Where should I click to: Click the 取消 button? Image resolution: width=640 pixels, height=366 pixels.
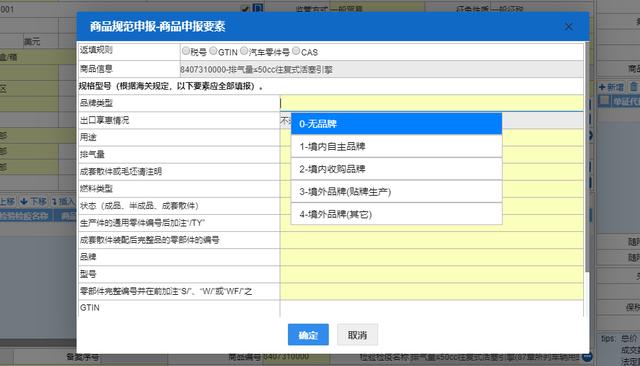[358, 335]
